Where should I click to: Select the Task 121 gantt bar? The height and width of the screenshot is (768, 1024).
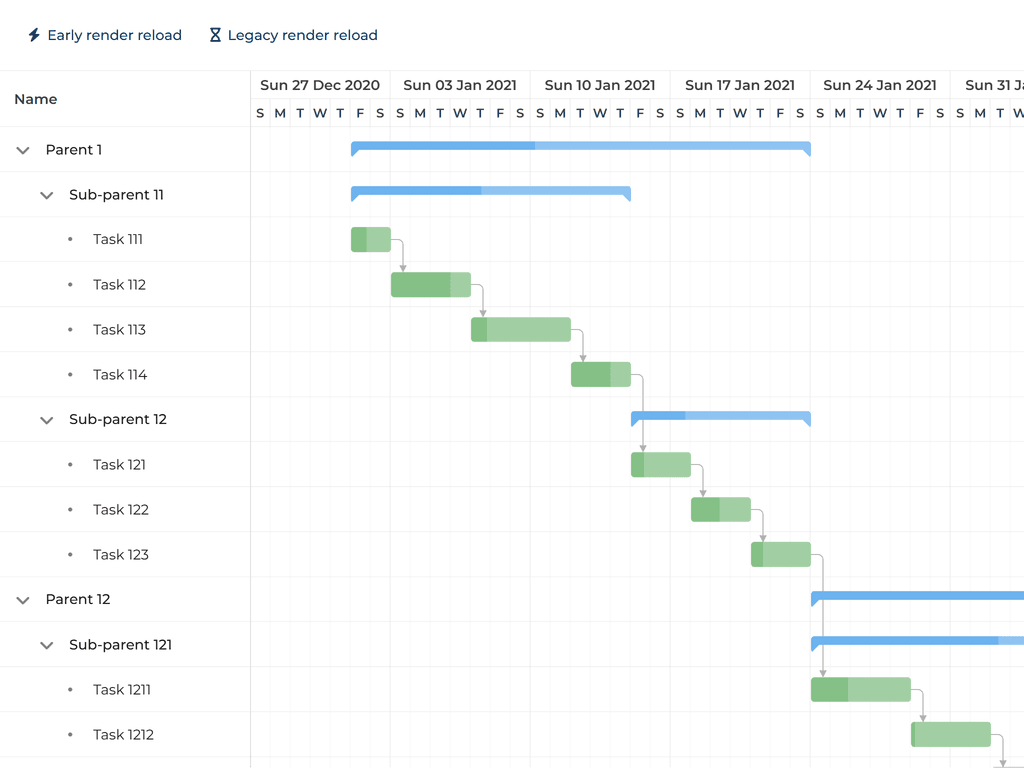point(660,465)
